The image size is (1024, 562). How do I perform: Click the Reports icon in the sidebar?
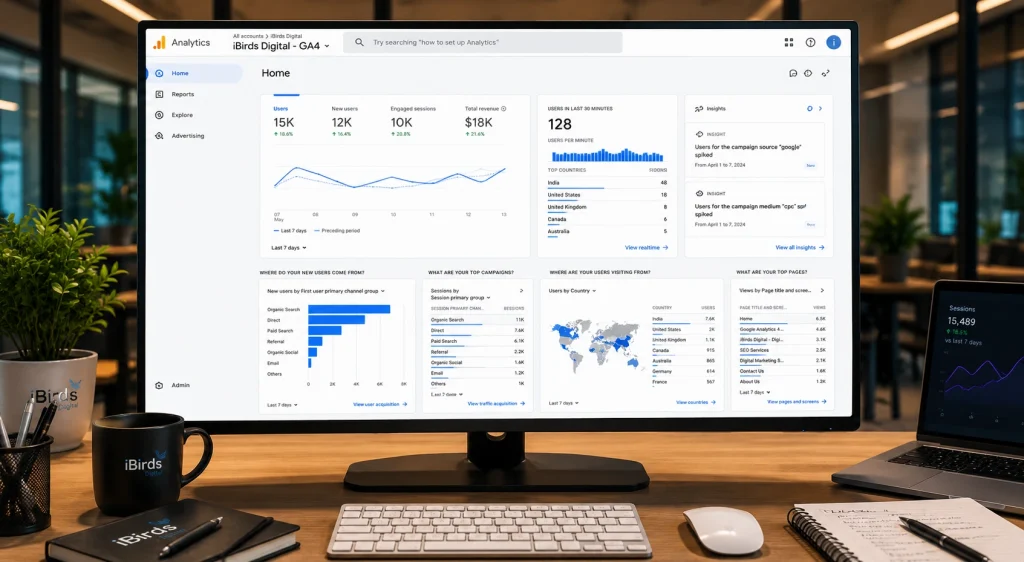(x=159, y=94)
